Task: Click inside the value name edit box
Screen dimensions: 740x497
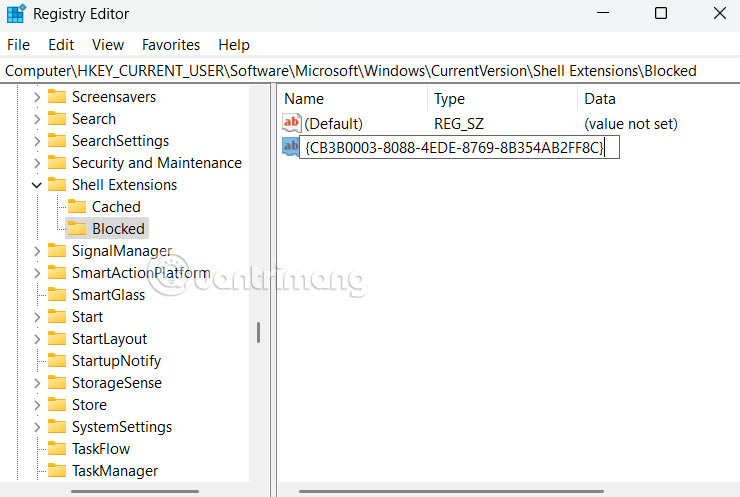Action: [455, 148]
